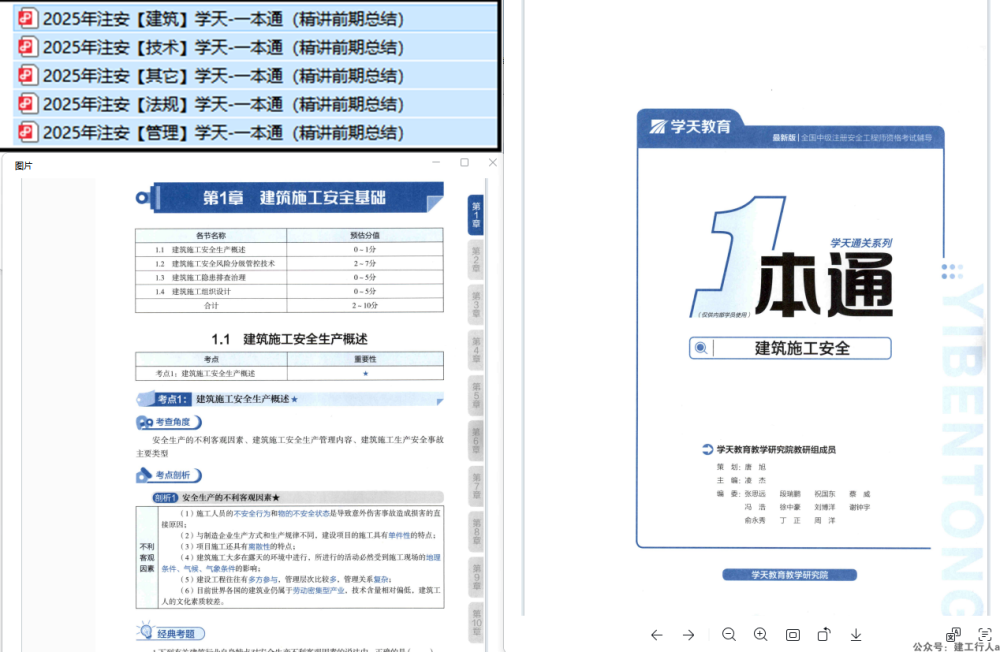Go to the previous image with the left arrow
The height and width of the screenshot is (652, 1000).
click(656, 635)
